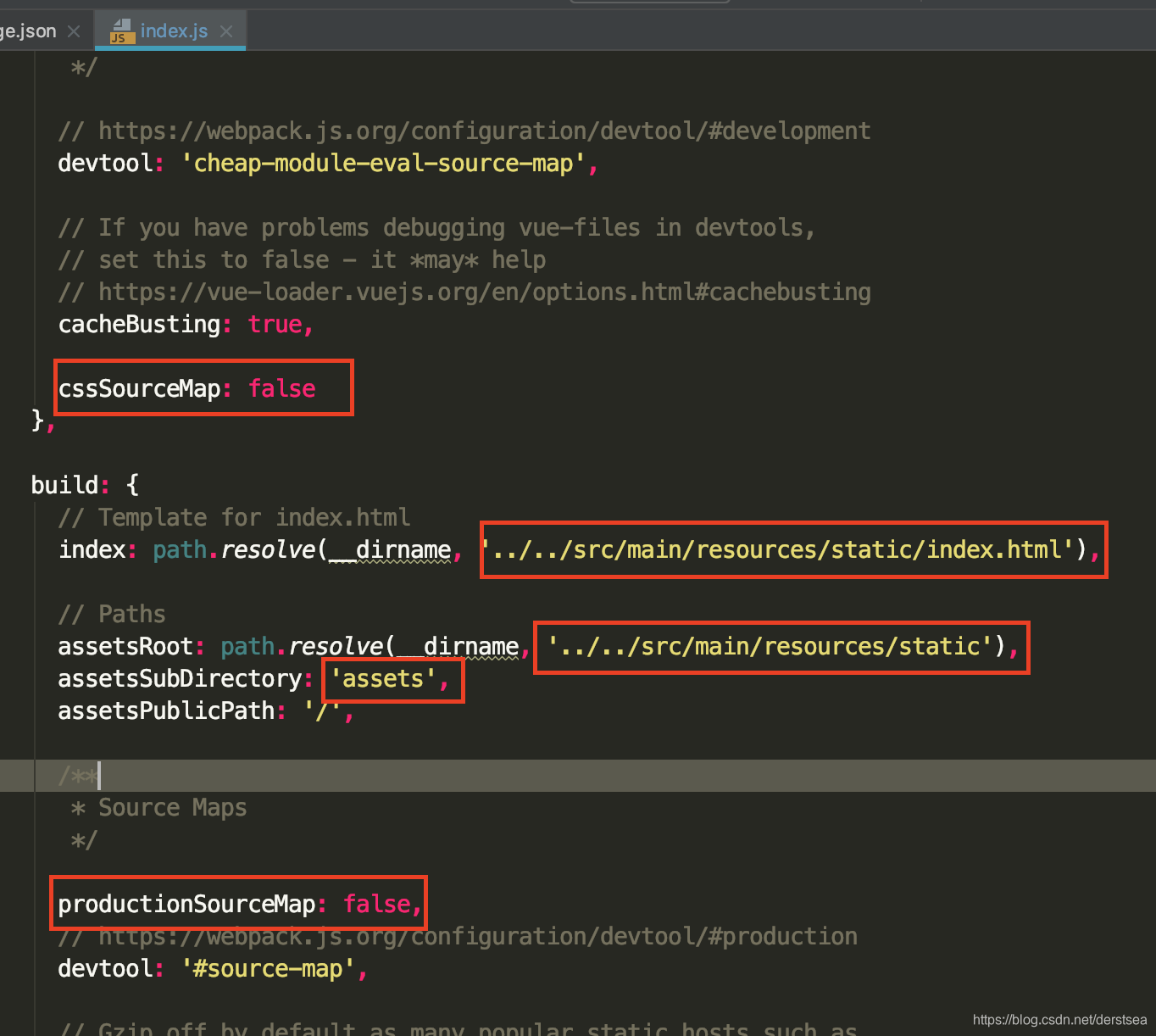Click the '// Template for index.html' comment
The height and width of the screenshot is (1036, 1156).
point(234,517)
